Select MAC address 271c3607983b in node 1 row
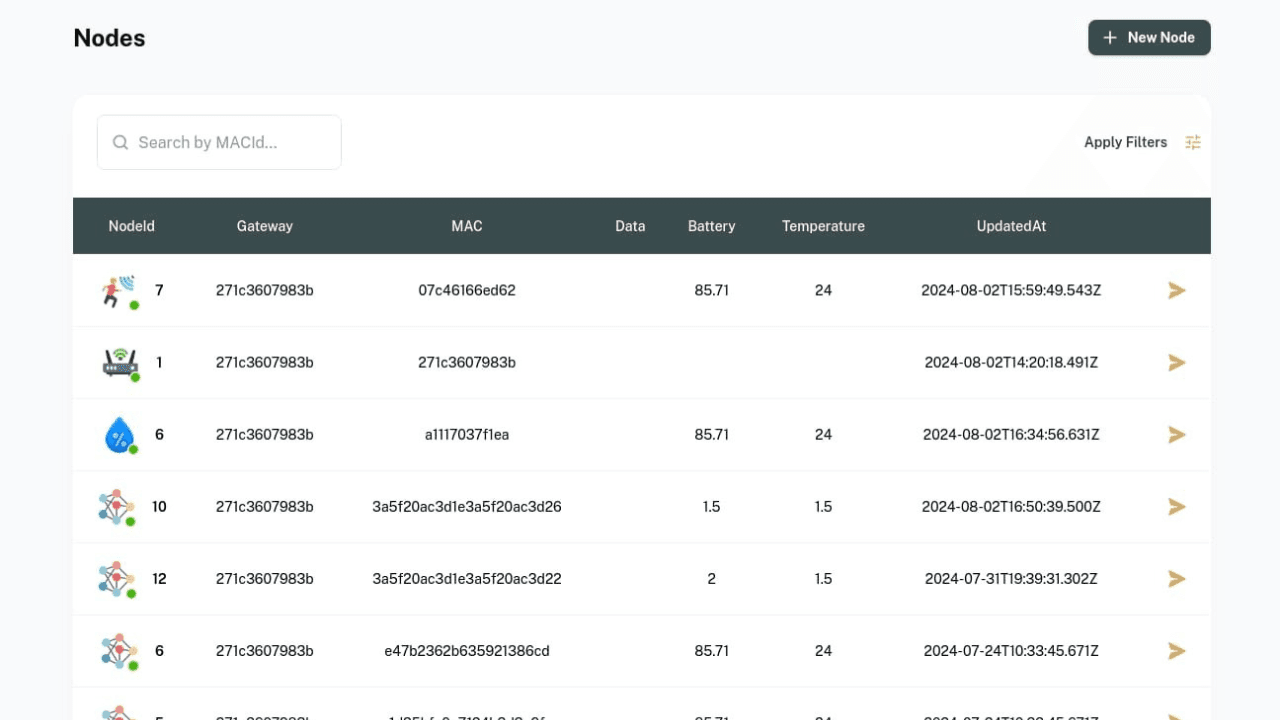The width and height of the screenshot is (1280, 720). click(x=467, y=362)
